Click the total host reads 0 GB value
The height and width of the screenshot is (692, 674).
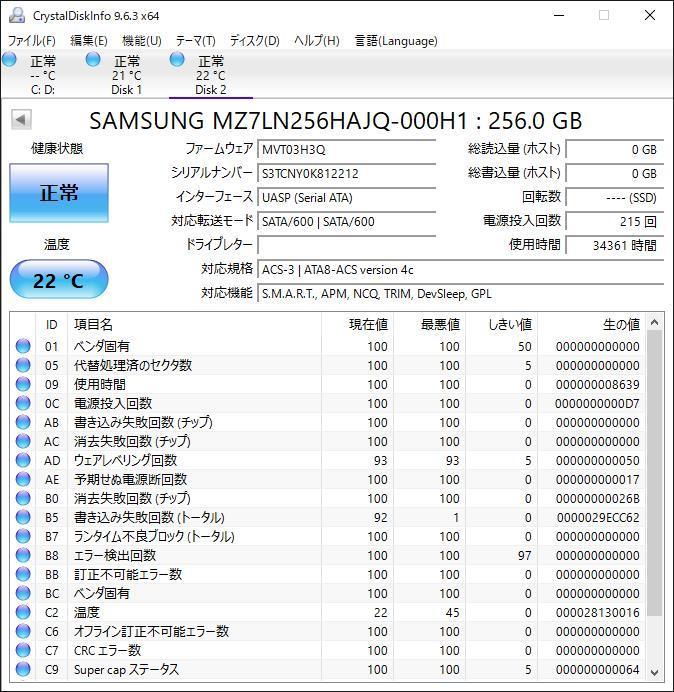[x=614, y=150]
